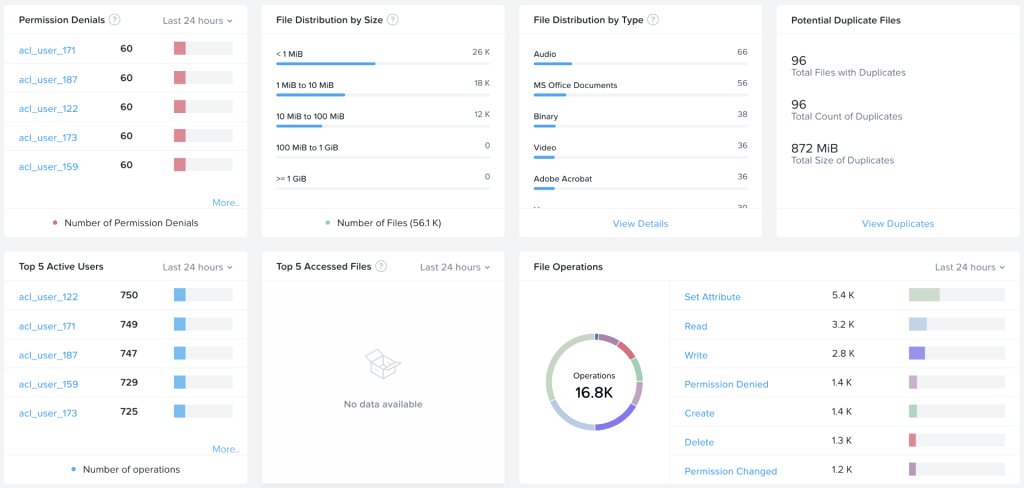Click the empty box No data icon
1024x488 pixels.
point(382,365)
